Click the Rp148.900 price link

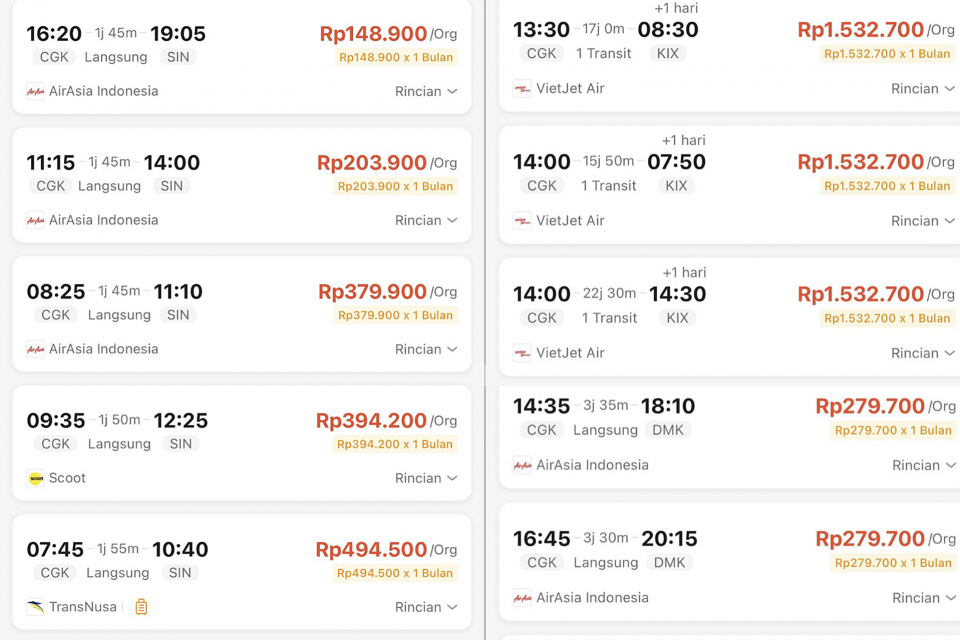pyautogui.click(x=373, y=33)
